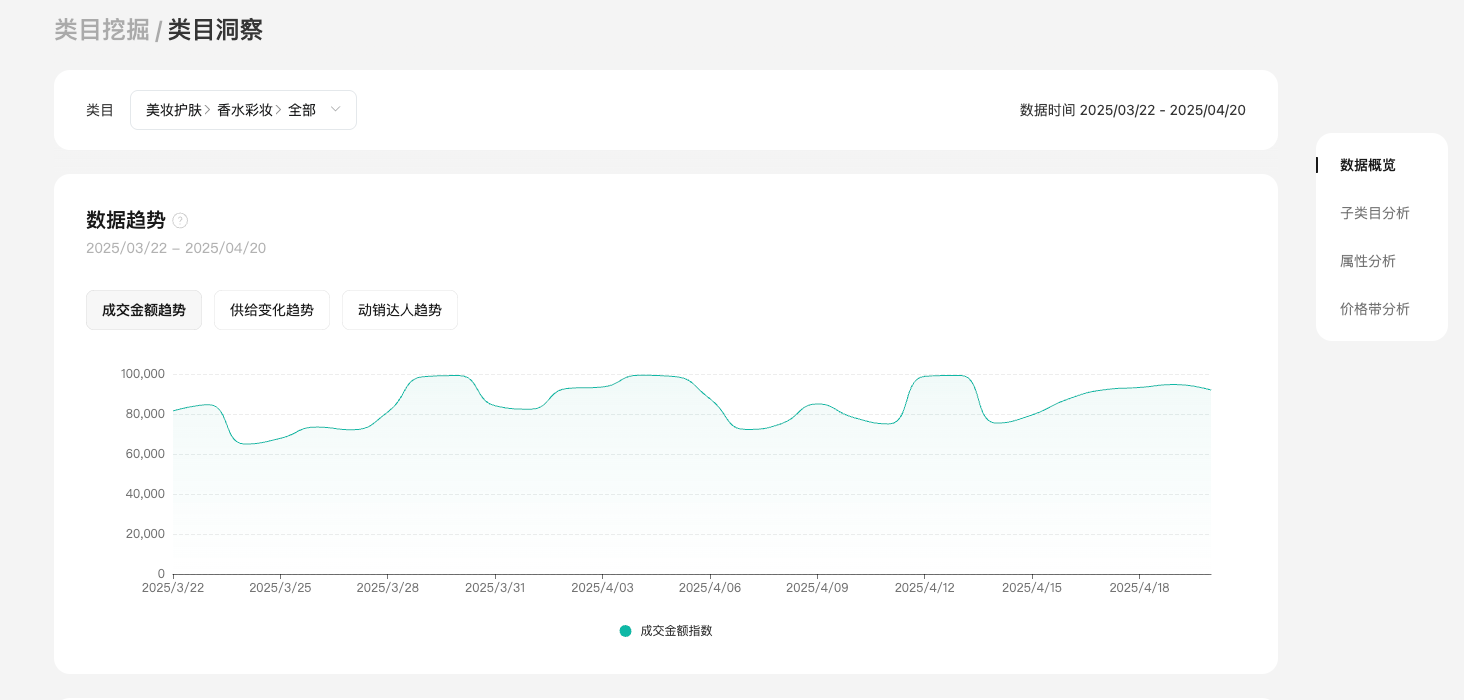1464x700 pixels.
Task: Jump to 数据概览 section in side navigation
Action: [1368, 165]
